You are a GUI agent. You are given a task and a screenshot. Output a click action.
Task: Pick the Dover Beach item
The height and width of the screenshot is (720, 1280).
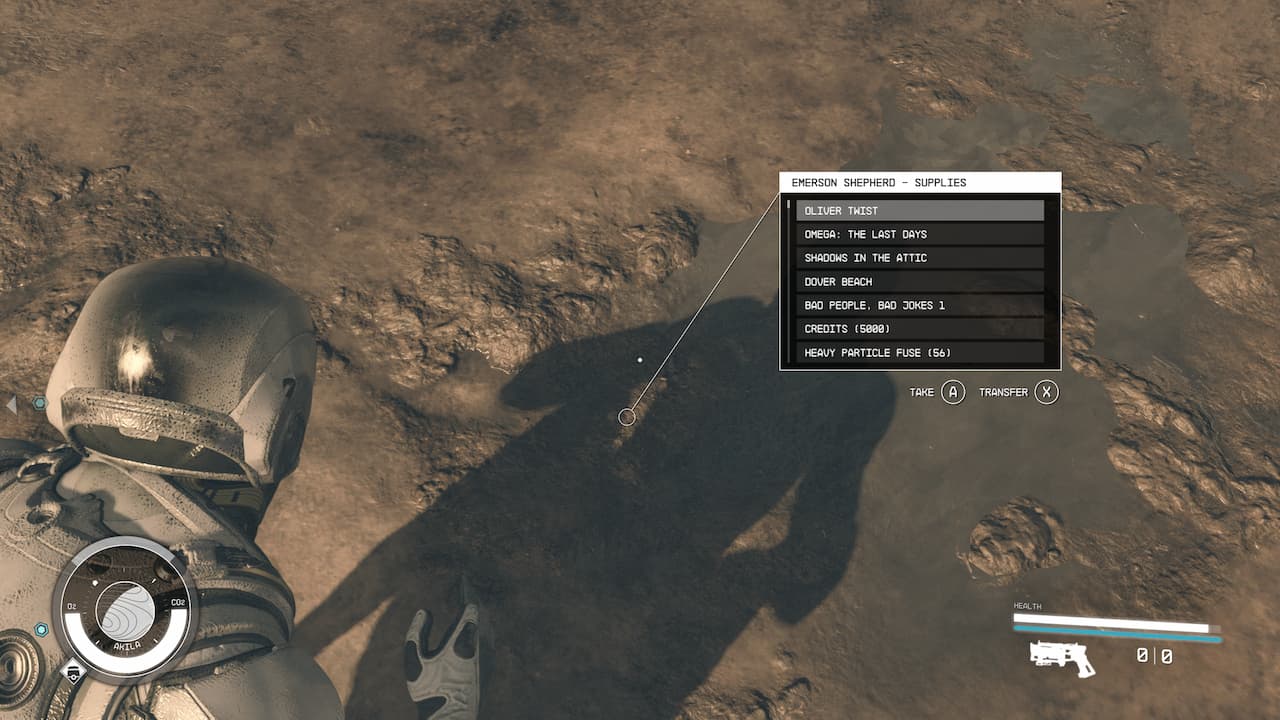click(x=919, y=282)
